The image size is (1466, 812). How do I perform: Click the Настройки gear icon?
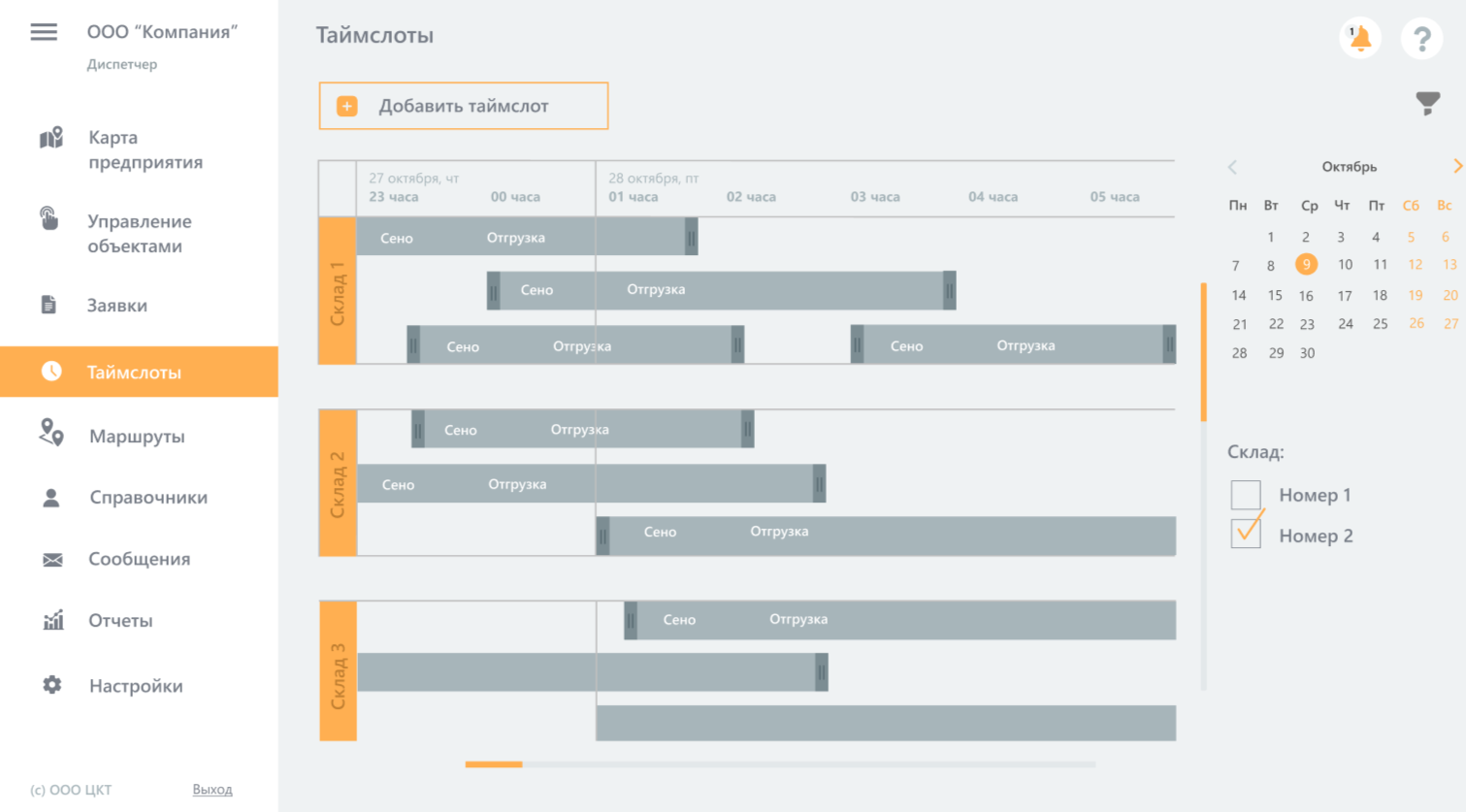[52, 685]
